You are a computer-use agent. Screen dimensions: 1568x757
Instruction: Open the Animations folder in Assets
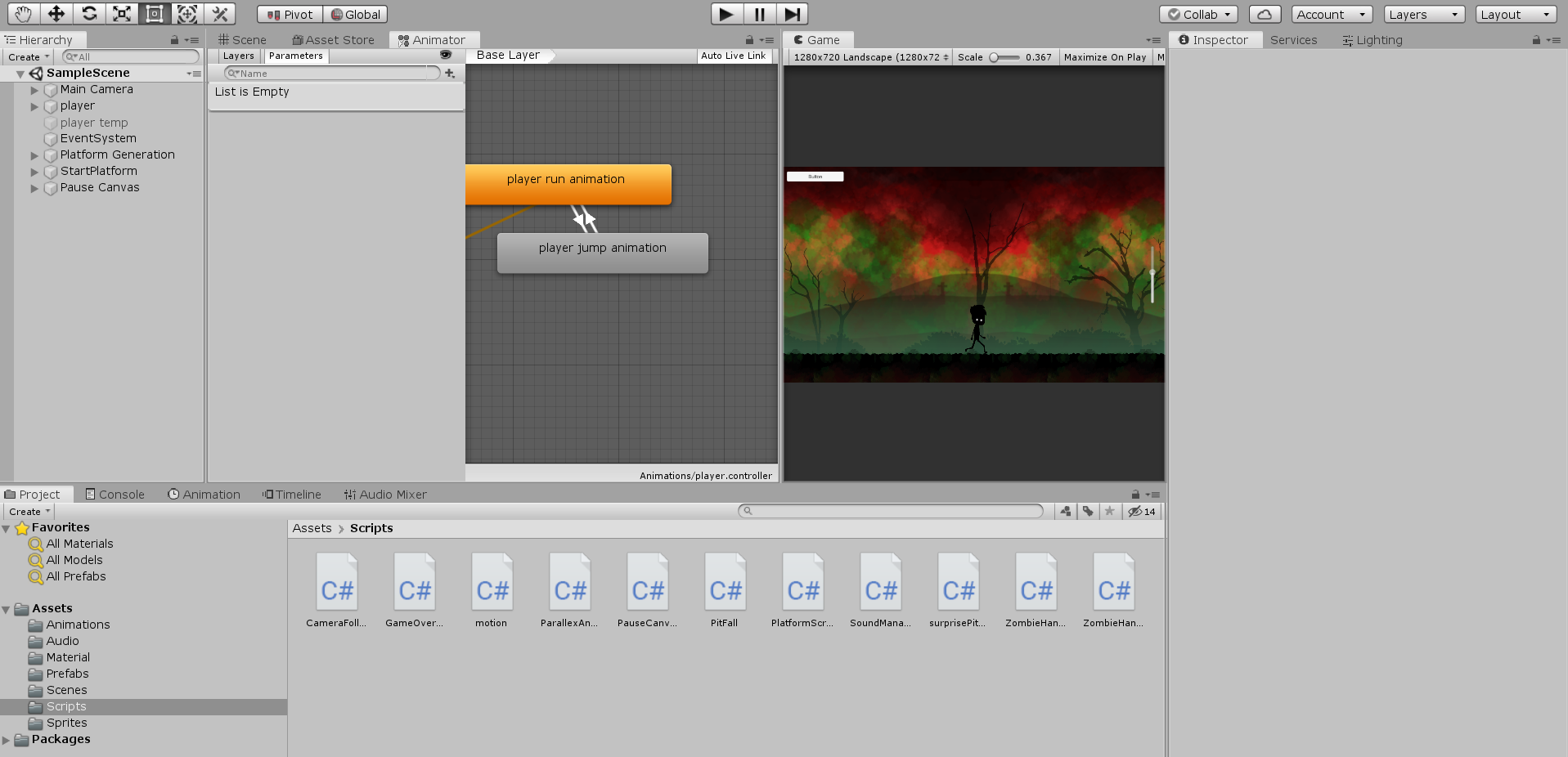coord(78,625)
